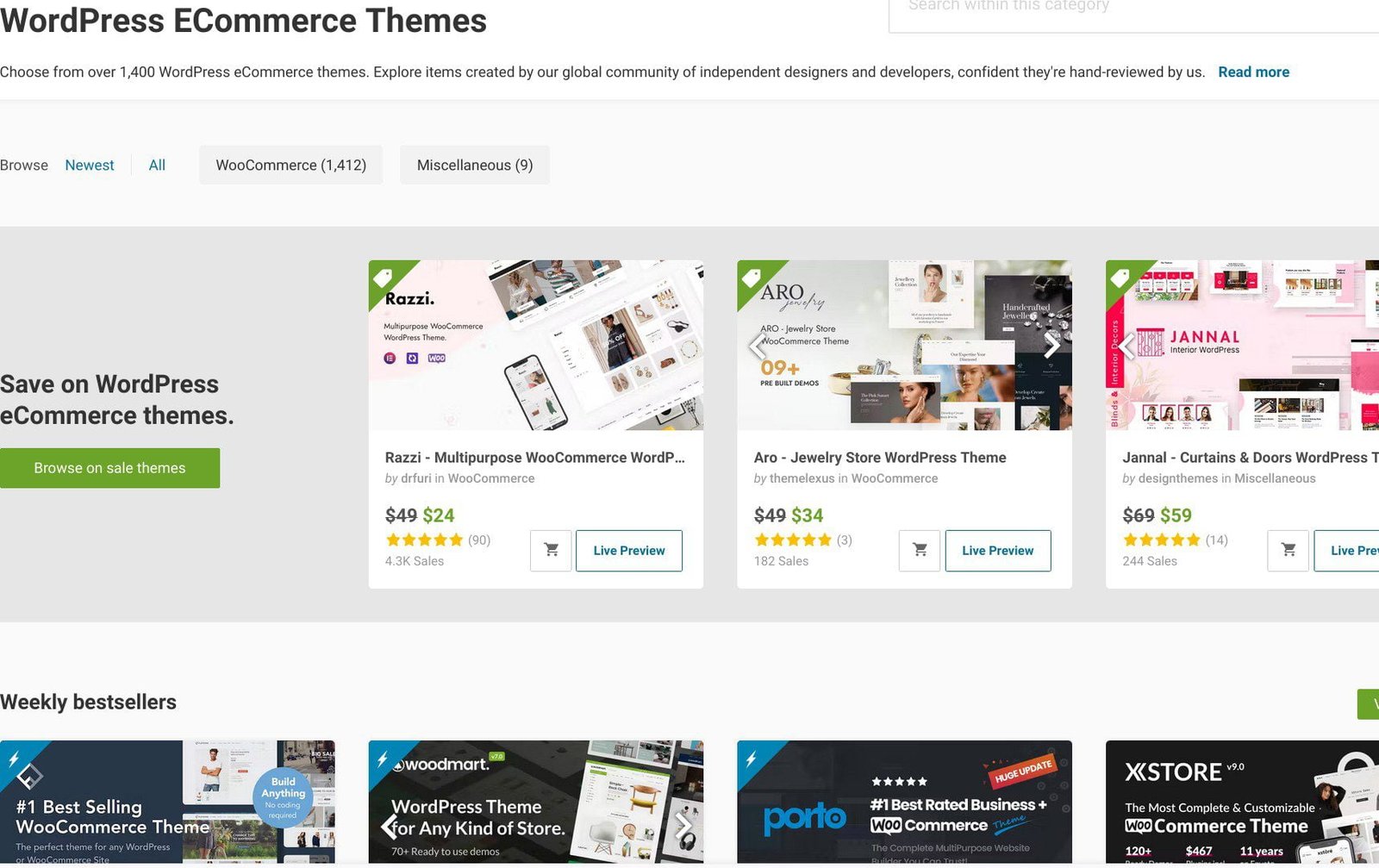This screenshot has height=868, width=1379.
Task: Click Razzi sale price $24
Action: coord(438,515)
